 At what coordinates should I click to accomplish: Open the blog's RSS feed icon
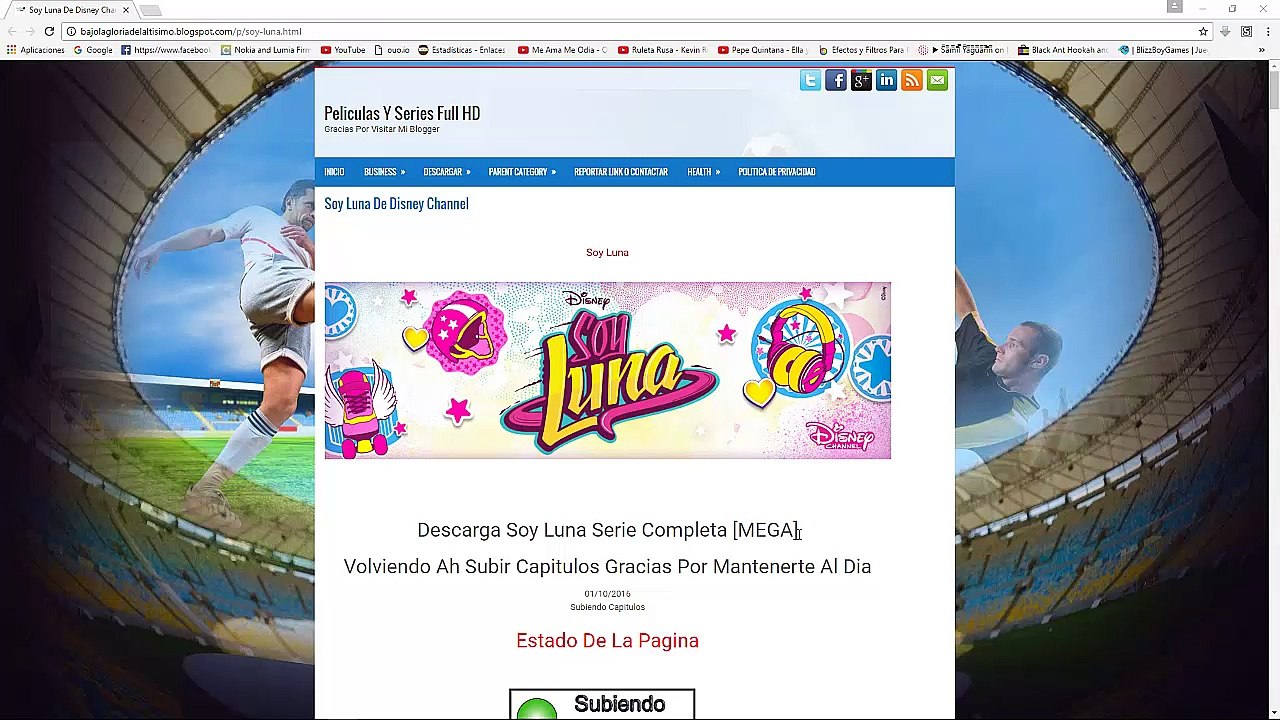click(x=912, y=80)
